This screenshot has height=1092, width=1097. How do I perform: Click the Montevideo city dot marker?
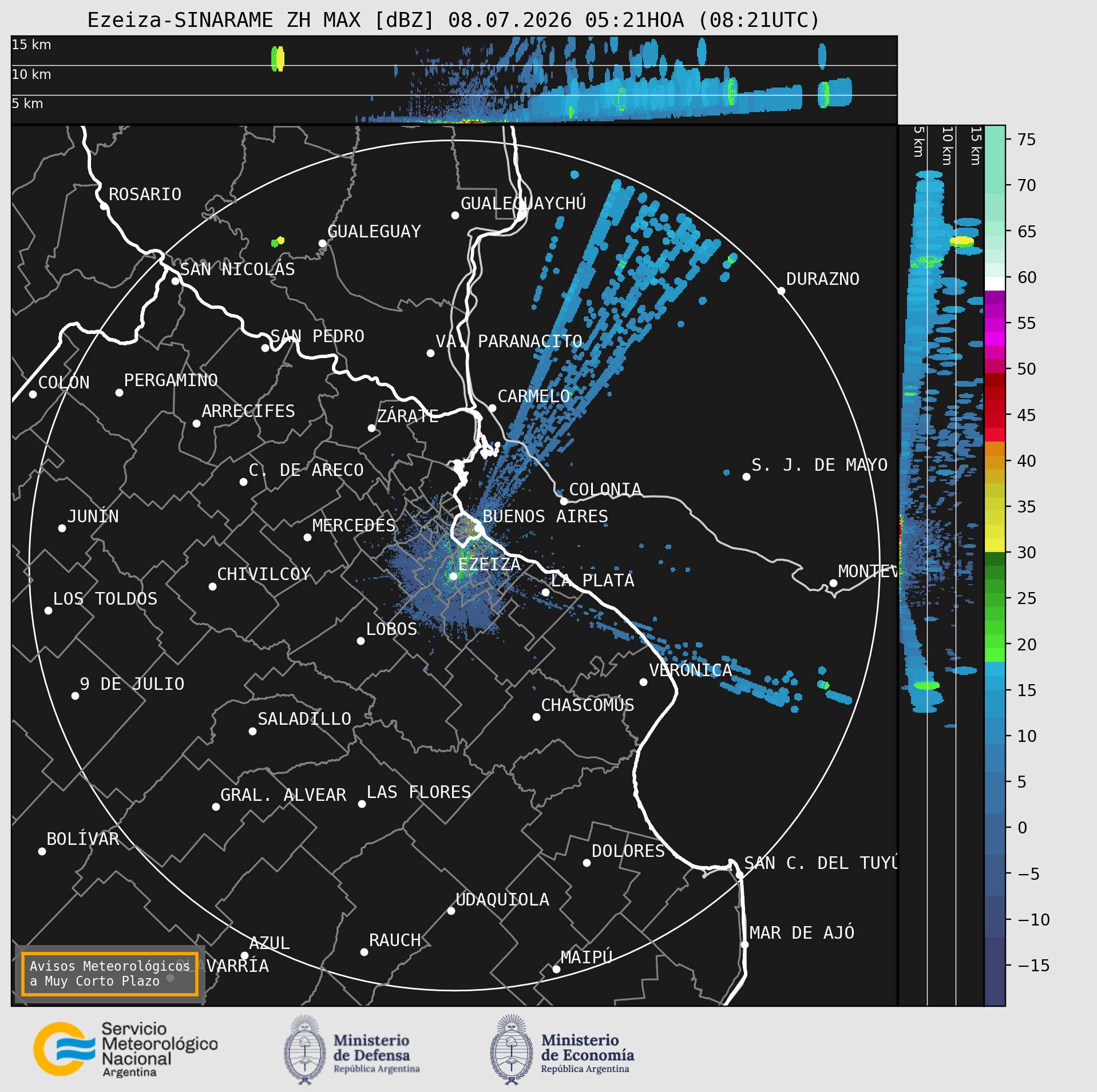[x=833, y=583]
